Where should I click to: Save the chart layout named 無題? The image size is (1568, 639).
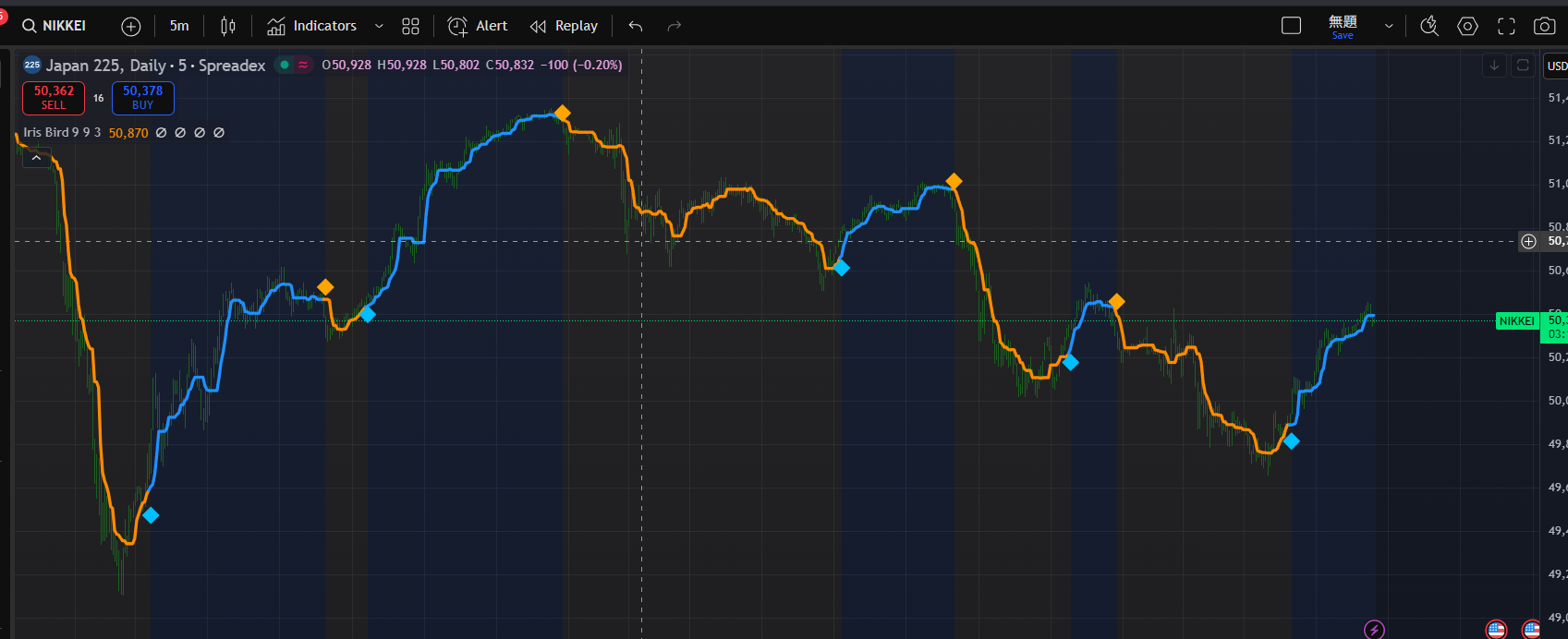(x=1343, y=26)
